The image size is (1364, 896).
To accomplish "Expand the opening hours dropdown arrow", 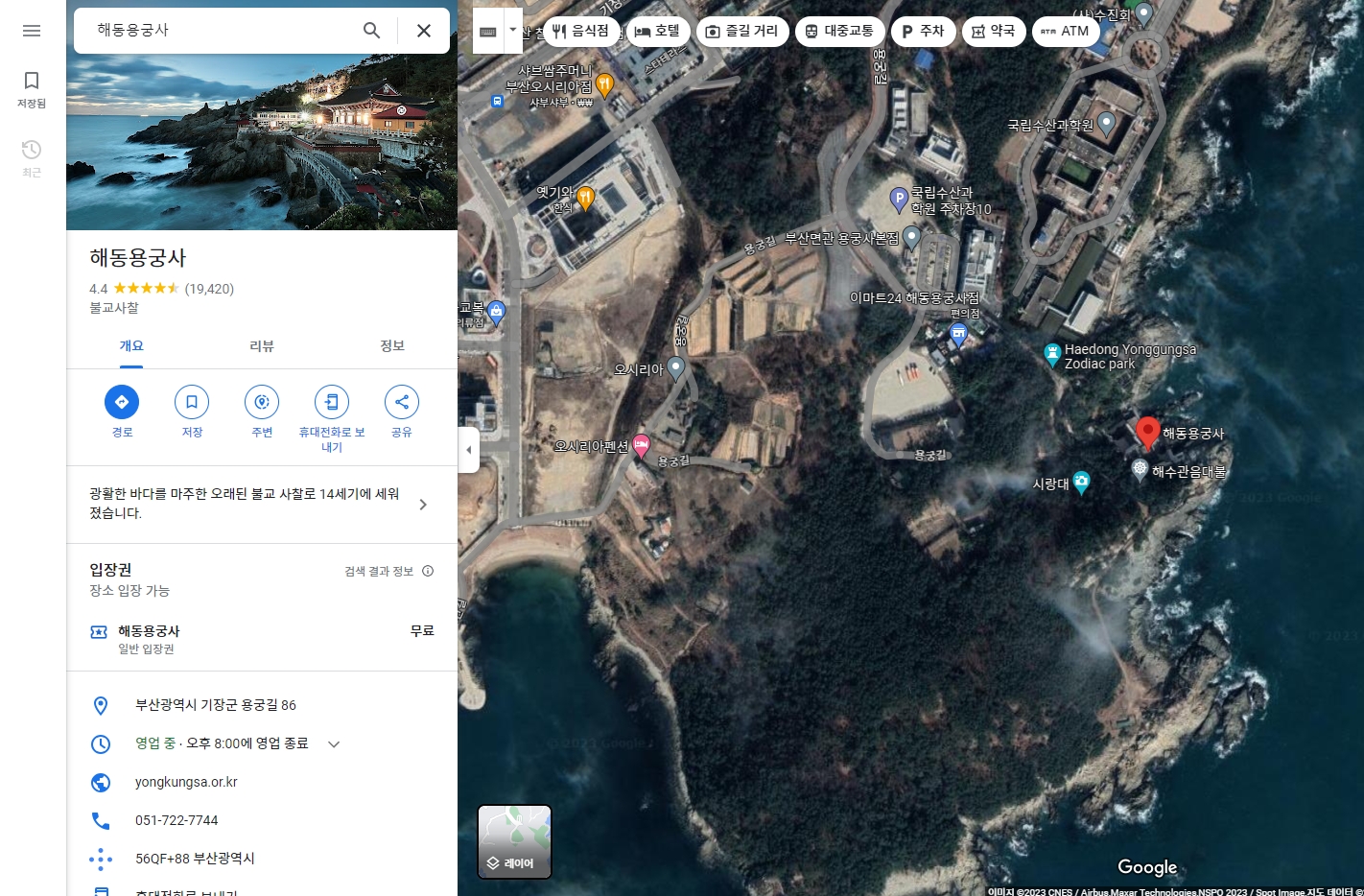I will (334, 744).
